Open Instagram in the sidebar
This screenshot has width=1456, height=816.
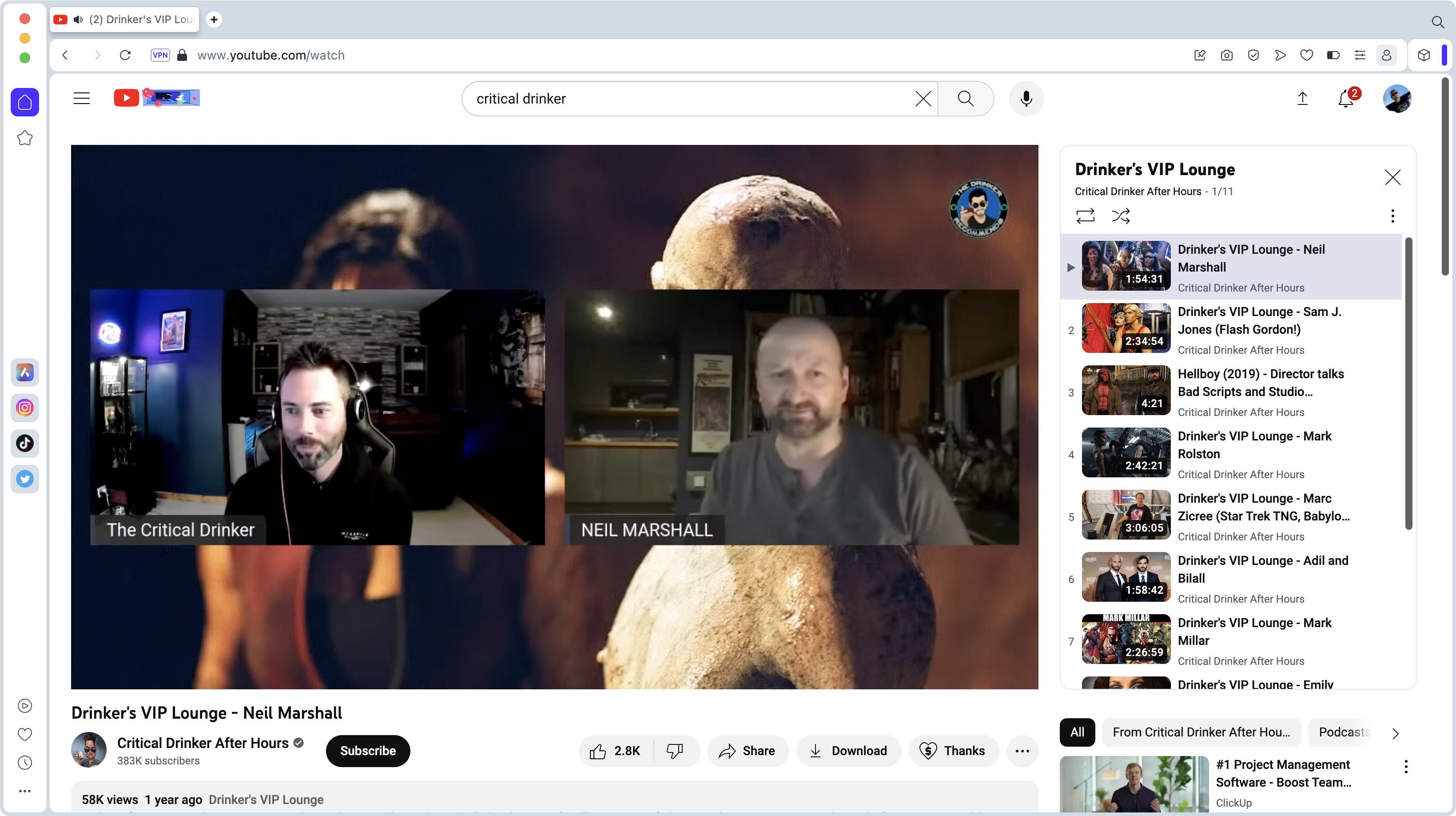25,408
